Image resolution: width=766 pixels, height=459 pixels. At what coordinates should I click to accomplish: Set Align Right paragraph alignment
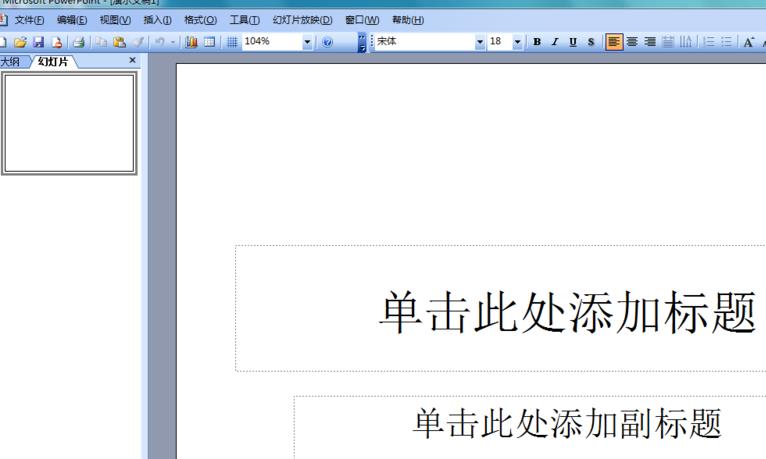coord(650,42)
